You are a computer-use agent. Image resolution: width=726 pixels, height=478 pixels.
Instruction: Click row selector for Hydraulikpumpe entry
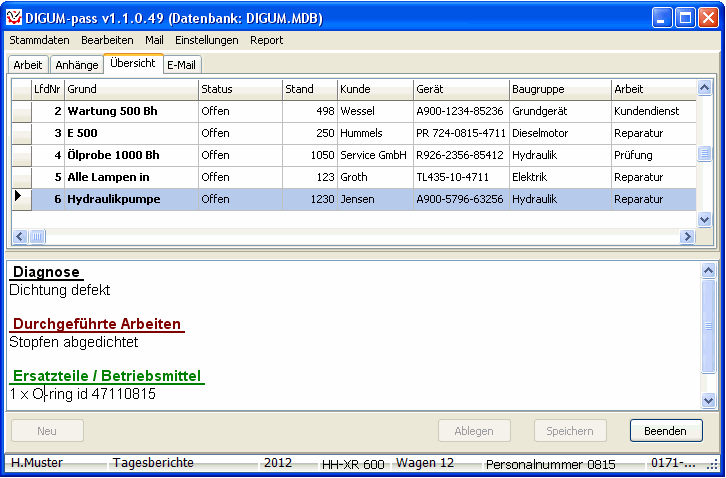[x=21, y=199]
